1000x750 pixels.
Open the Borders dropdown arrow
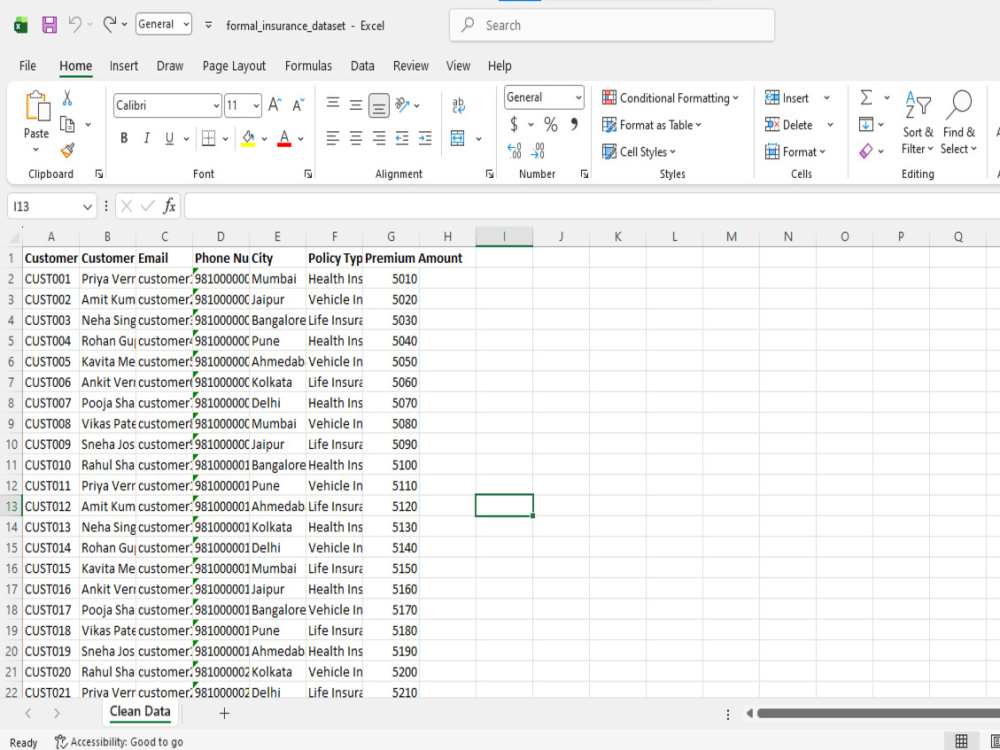click(225, 138)
